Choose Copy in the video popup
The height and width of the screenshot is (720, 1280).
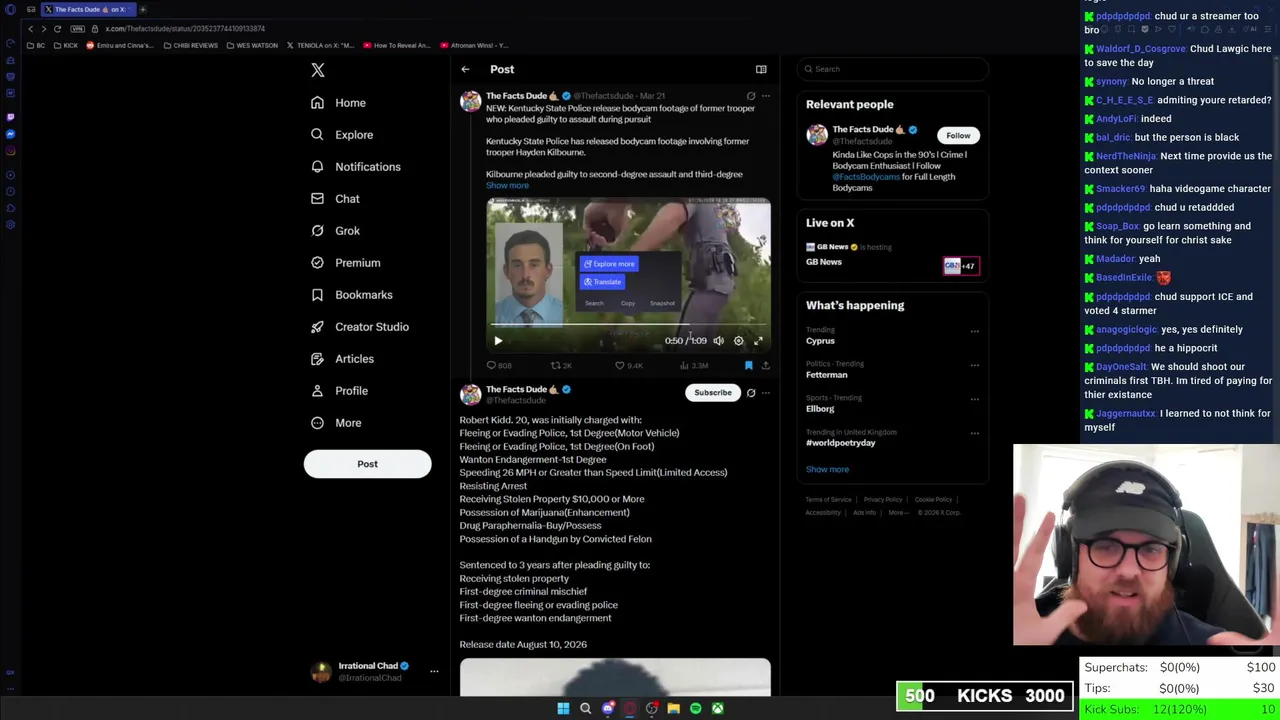click(x=628, y=303)
